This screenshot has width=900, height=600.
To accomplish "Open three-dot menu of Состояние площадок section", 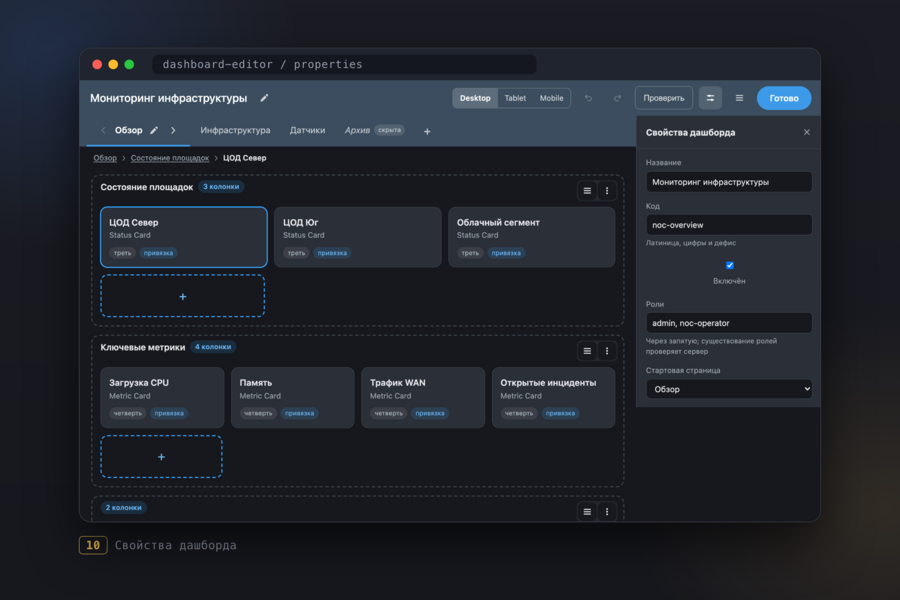I will [x=607, y=191].
